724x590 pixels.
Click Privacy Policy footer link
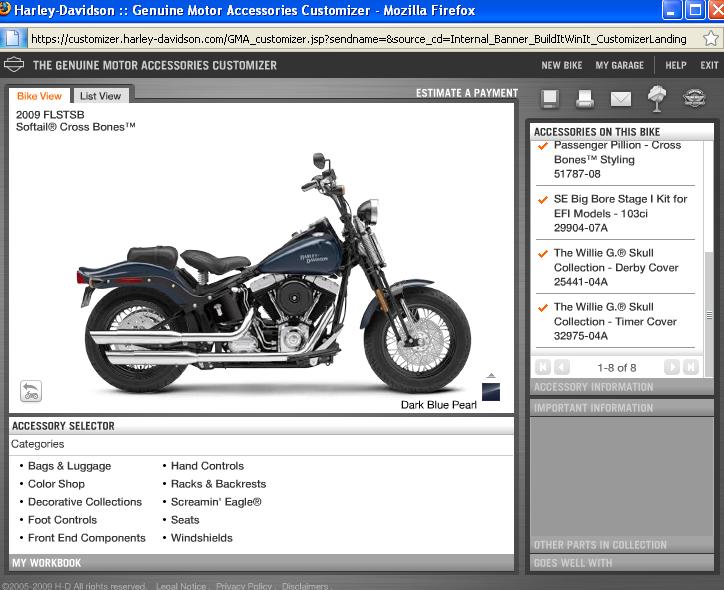pos(244,586)
